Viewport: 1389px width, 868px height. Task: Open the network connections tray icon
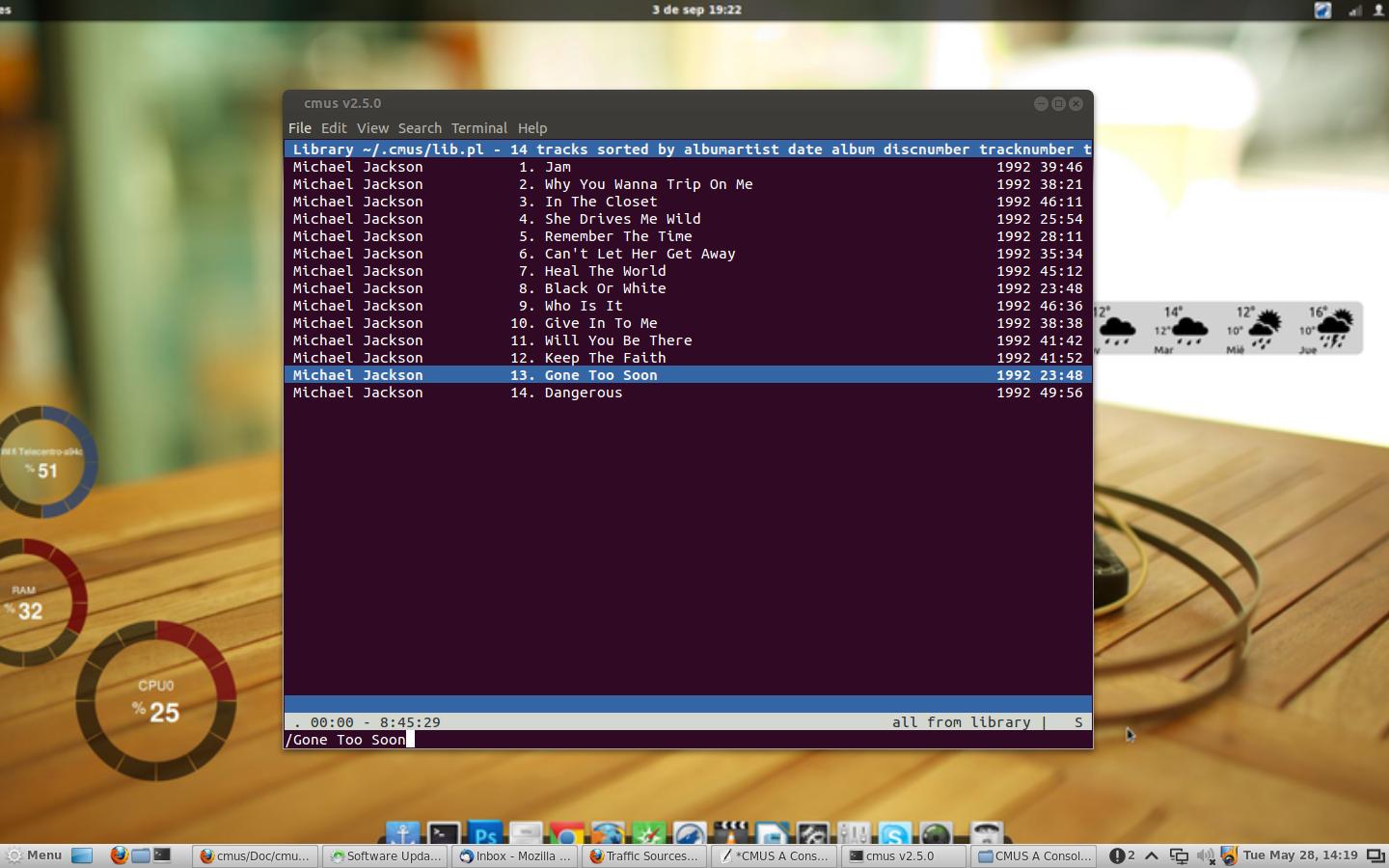[1179, 855]
